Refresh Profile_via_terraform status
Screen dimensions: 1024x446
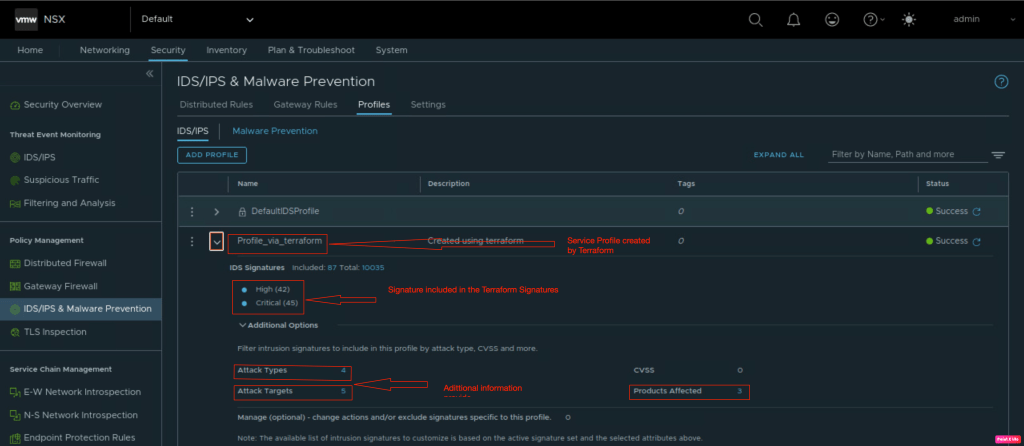point(977,242)
